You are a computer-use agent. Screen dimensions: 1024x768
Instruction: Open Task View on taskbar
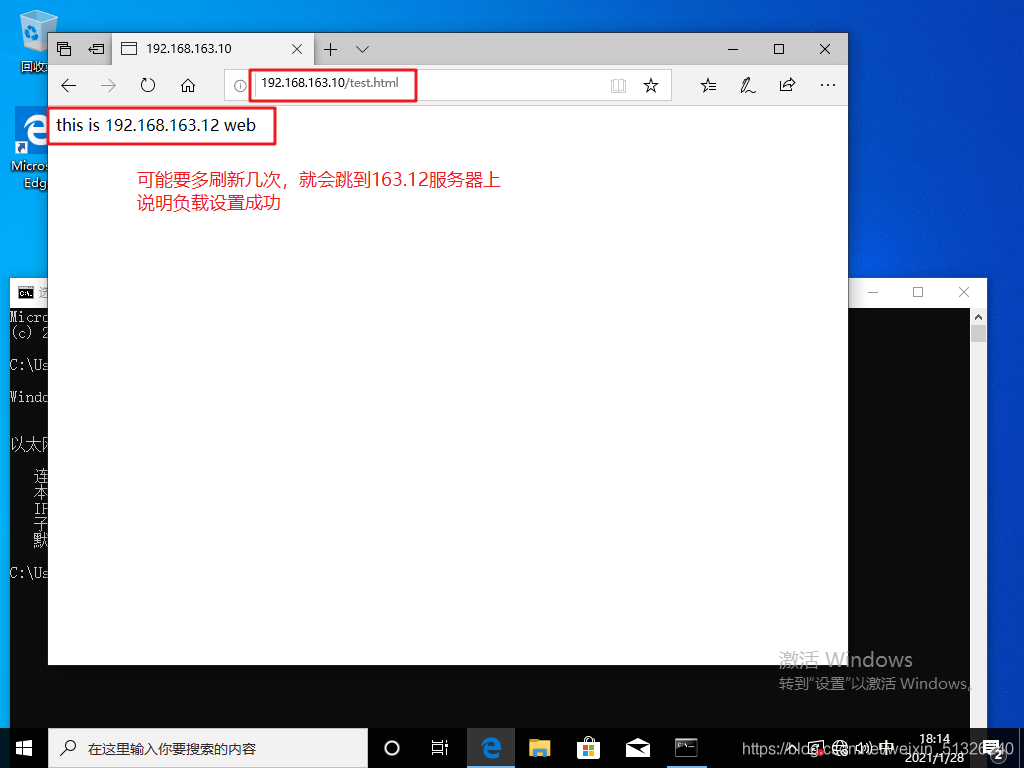[440, 748]
